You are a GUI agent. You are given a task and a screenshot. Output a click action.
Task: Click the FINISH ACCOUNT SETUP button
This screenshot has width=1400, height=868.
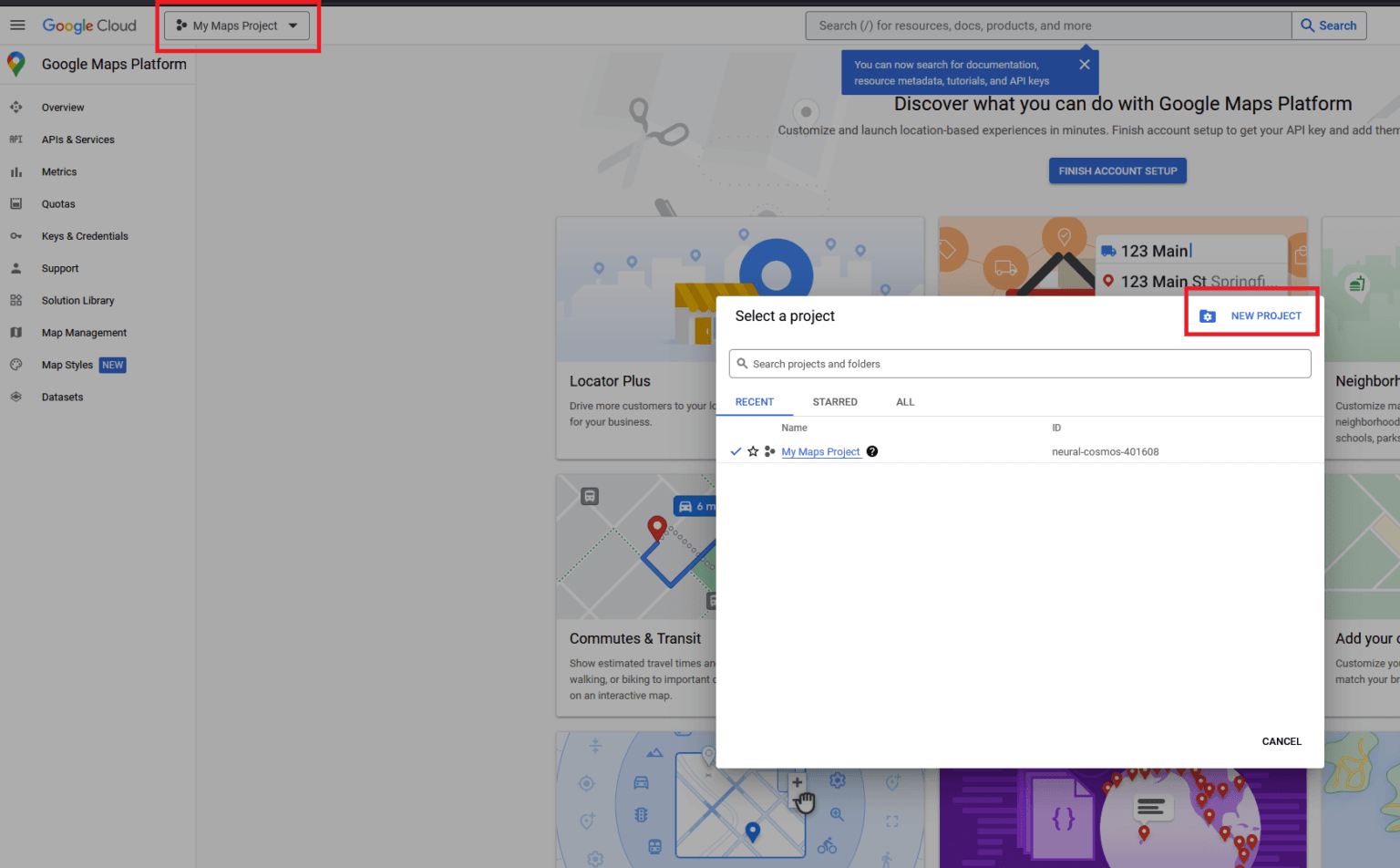point(1117,170)
